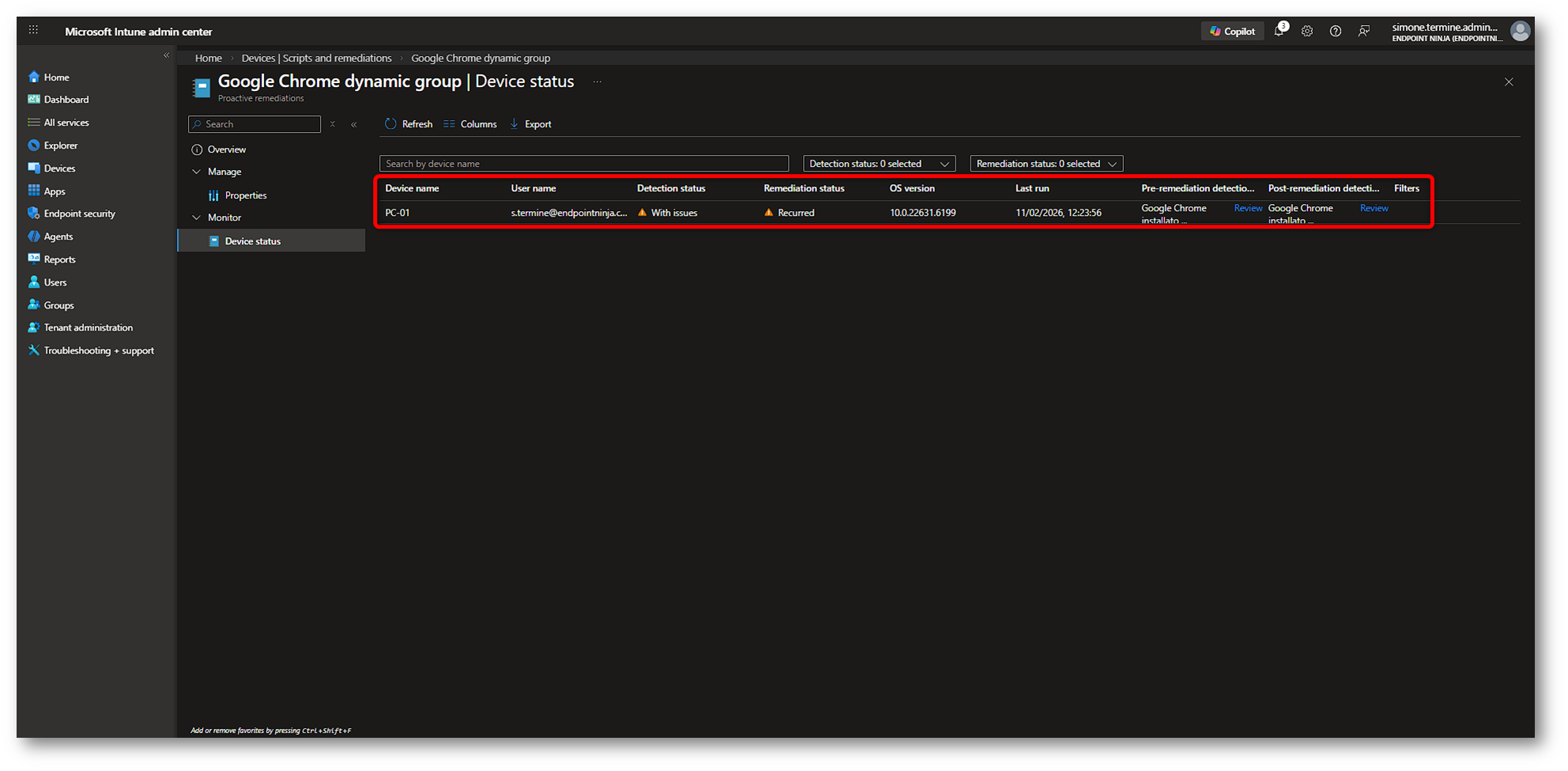Sort by OS version column

pyautogui.click(x=912, y=188)
